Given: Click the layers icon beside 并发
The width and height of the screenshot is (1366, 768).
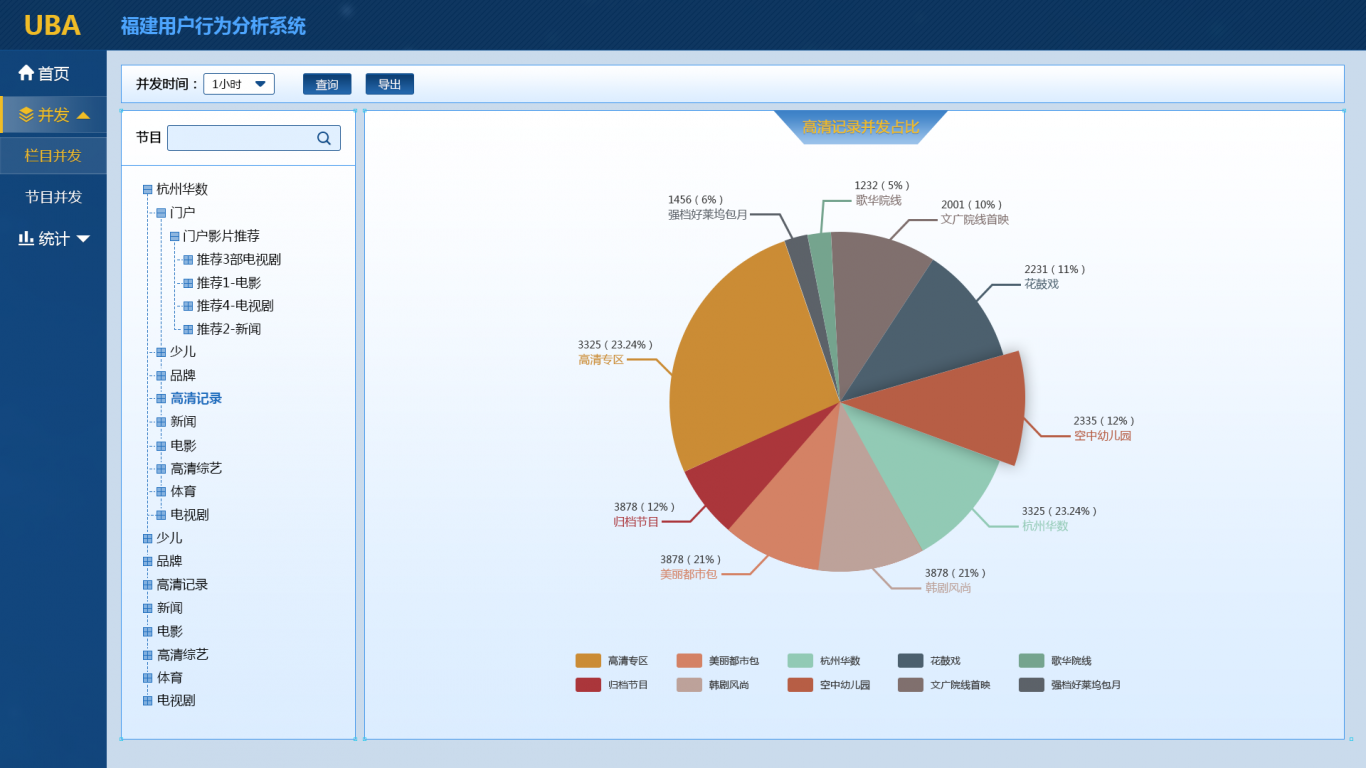Looking at the screenshot, I should [26, 115].
